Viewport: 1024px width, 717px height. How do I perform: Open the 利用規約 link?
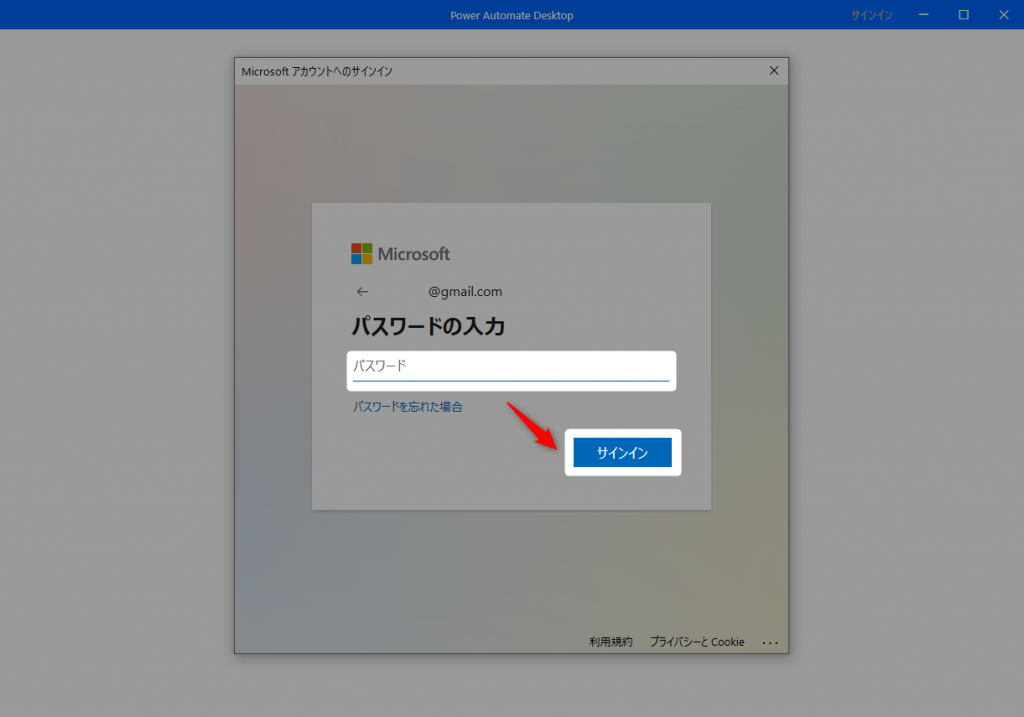pos(611,642)
